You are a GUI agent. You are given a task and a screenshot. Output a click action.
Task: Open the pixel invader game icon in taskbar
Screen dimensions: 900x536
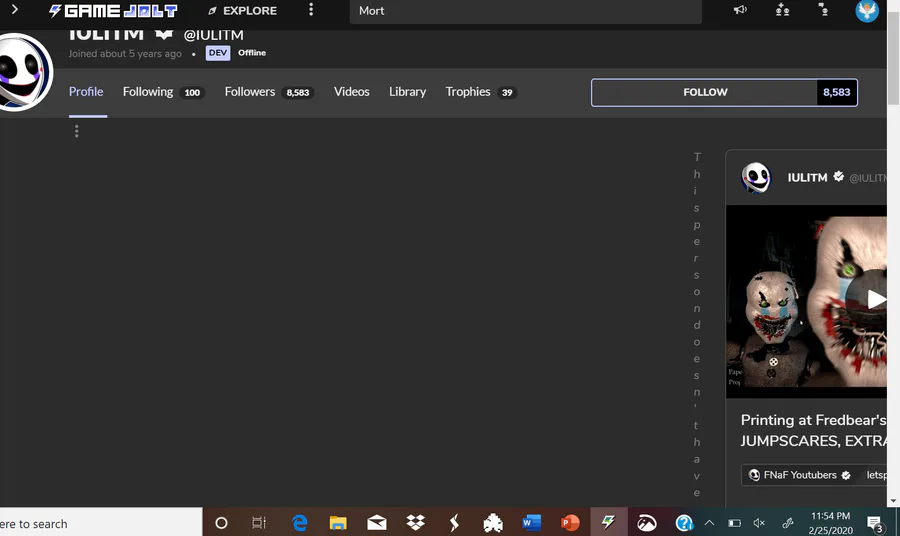click(x=493, y=523)
